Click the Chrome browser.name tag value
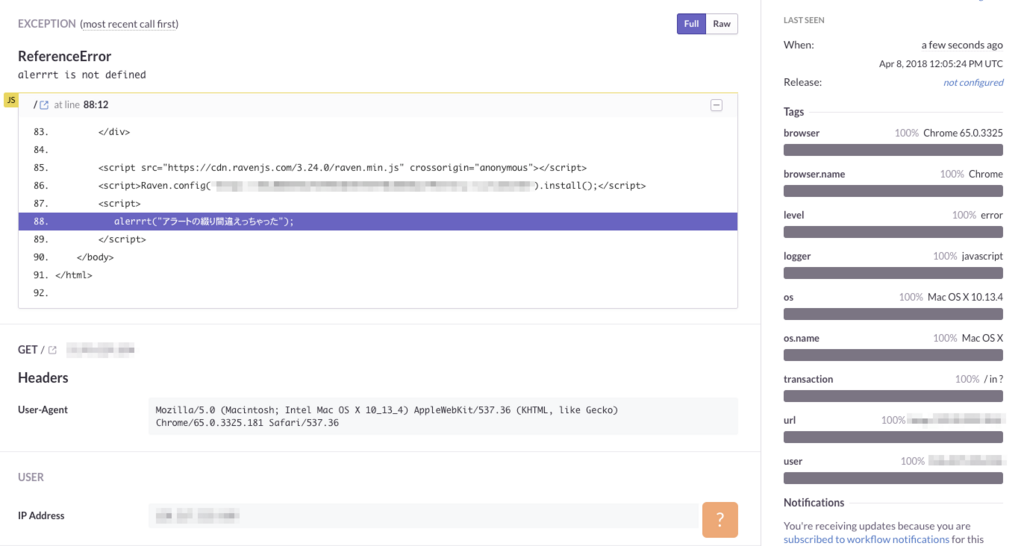Viewport: 1024px width, 546px height. (x=985, y=174)
